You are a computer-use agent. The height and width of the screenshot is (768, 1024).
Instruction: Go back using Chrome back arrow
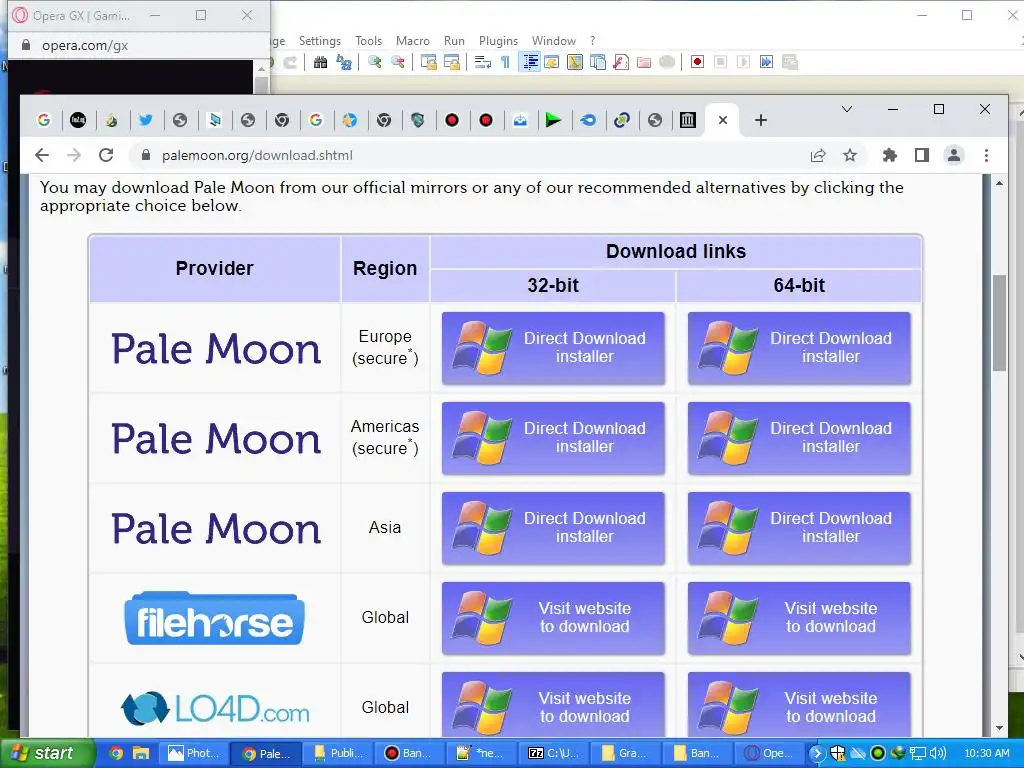pyautogui.click(x=42, y=155)
